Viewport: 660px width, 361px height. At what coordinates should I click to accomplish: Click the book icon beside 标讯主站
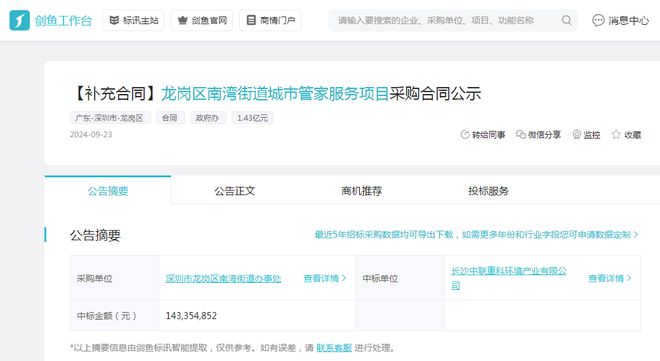point(114,20)
